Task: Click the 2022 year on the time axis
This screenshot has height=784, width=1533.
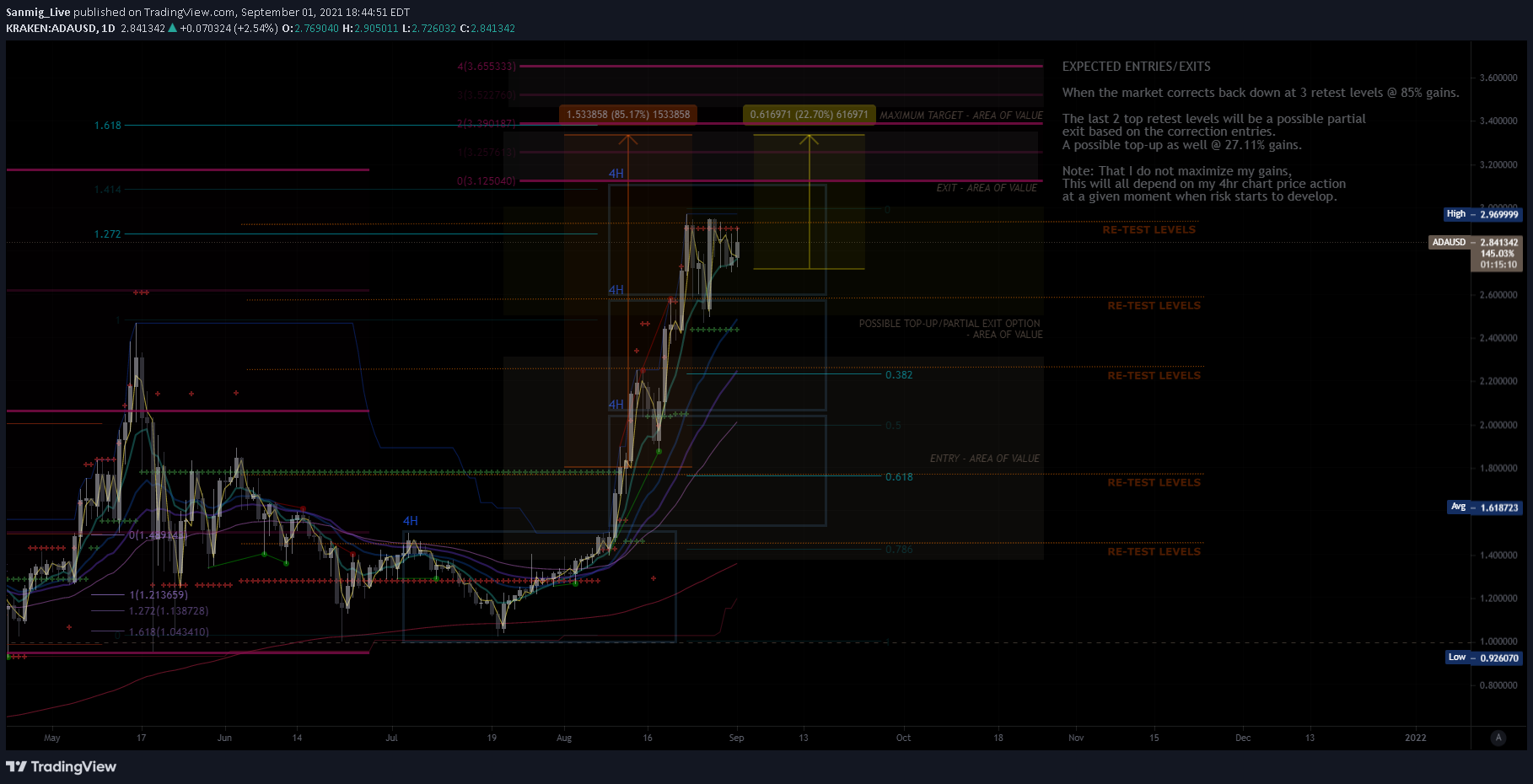Action: (1416, 738)
